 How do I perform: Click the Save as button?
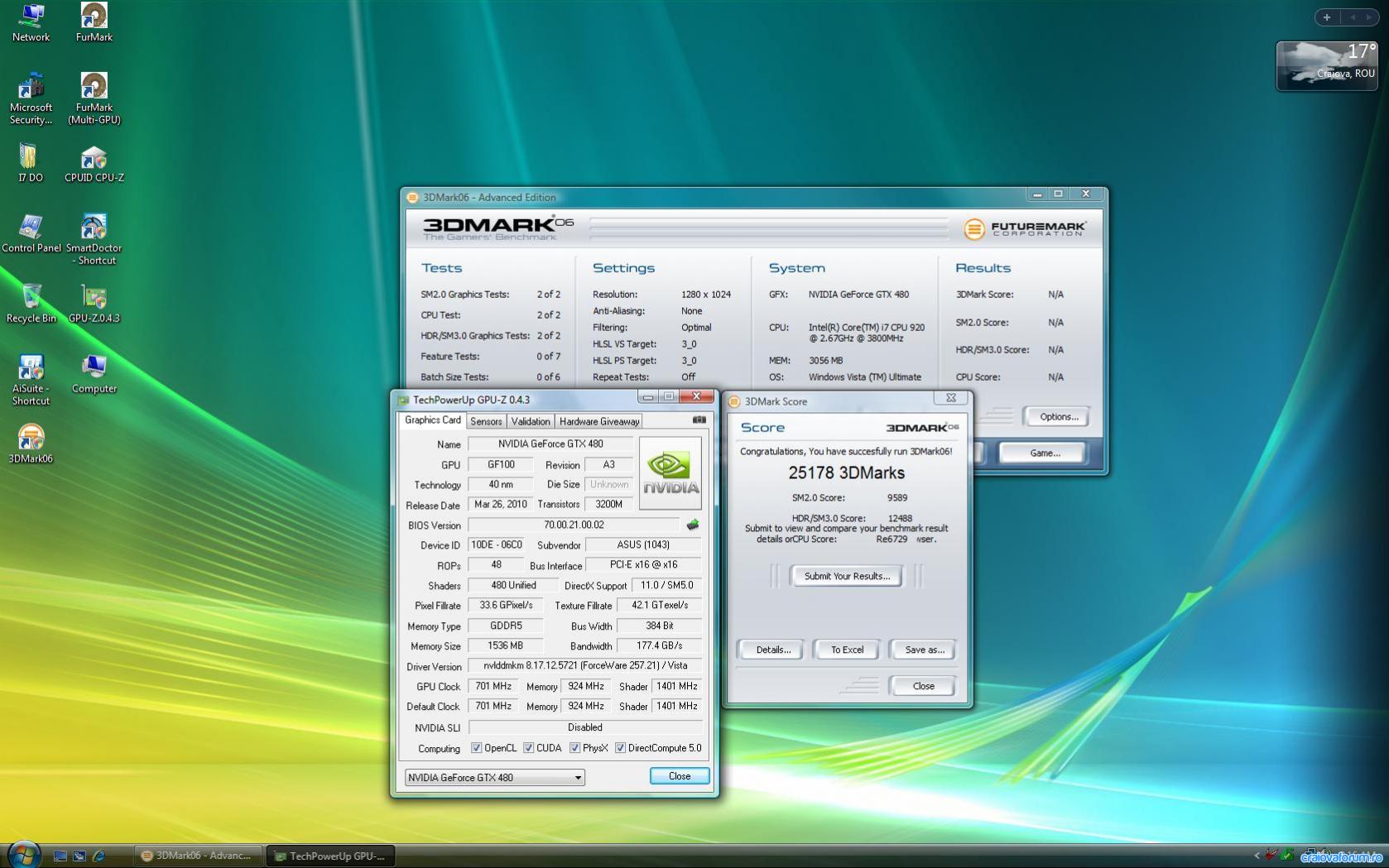pyautogui.click(x=924, y=650)
